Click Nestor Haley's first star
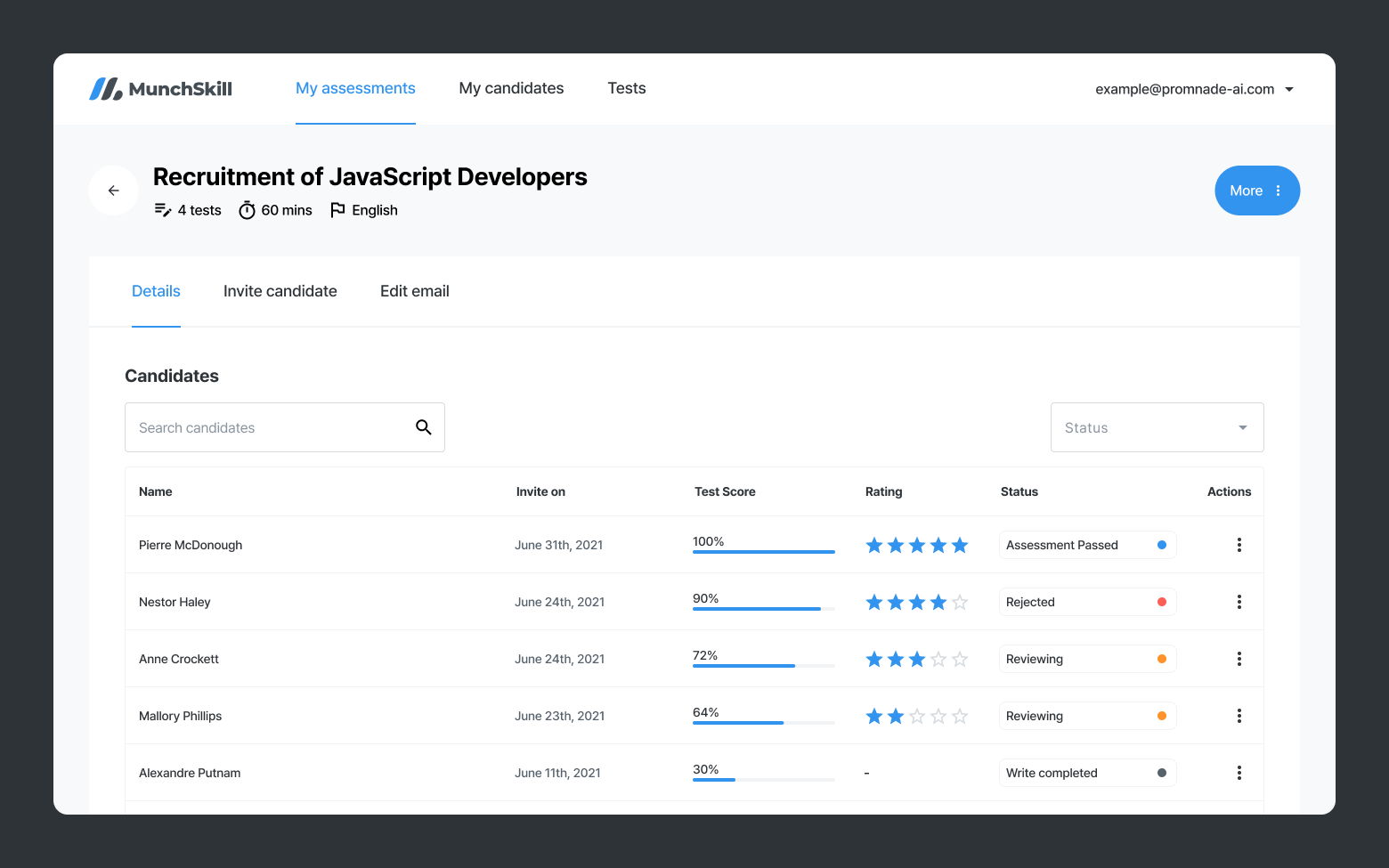This screenshot has height=868, width=1389. pyautogui.click(x=874, y=602)
